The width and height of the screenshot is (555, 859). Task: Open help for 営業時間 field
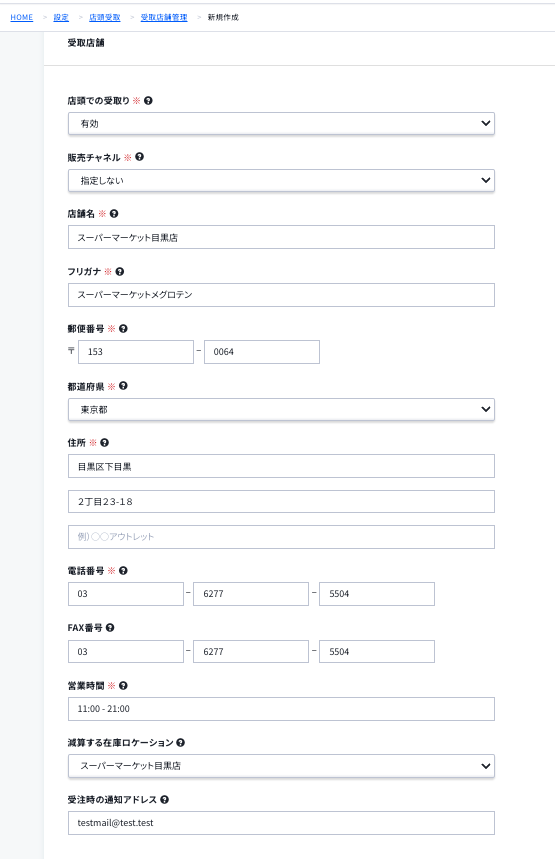point(123,685)
